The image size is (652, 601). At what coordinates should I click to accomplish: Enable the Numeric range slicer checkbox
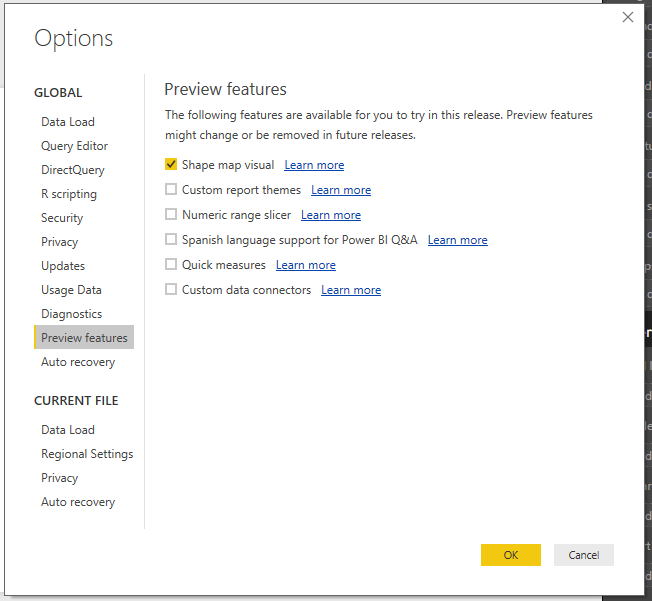(x=171, y=214)
